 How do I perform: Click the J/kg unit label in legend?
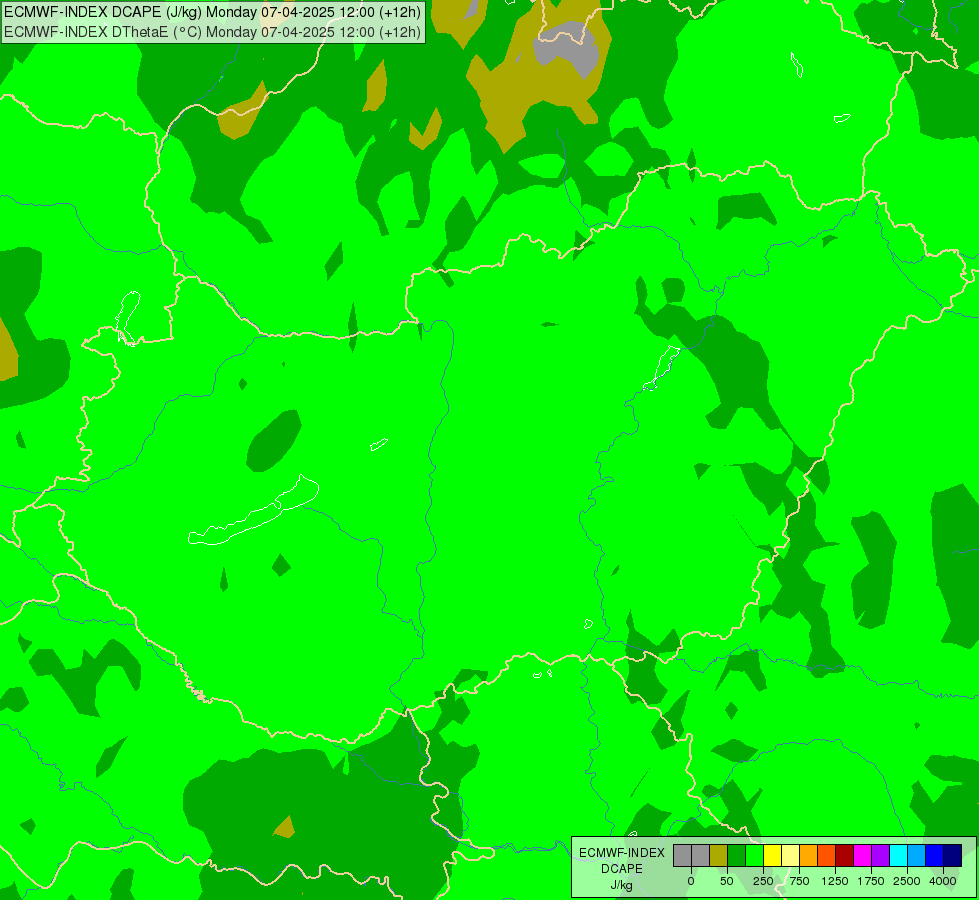pos(622,885)
